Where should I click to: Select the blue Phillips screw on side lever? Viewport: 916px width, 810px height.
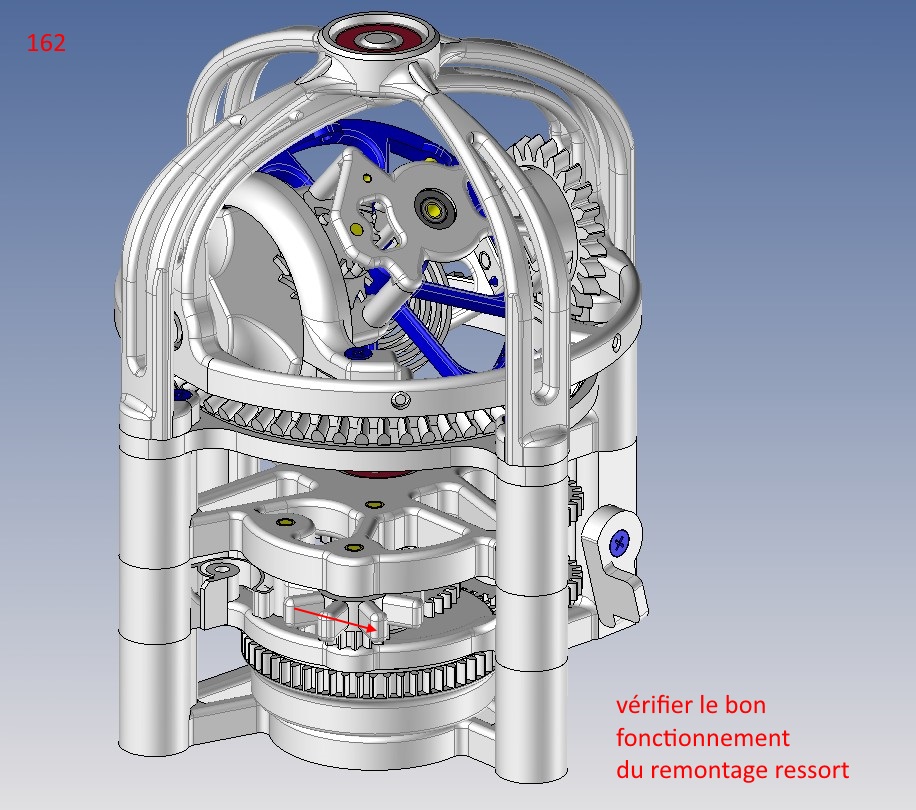point(620,543)
